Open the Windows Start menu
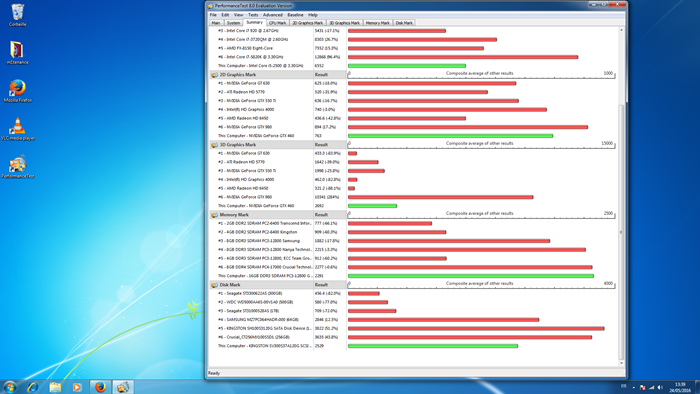This screenshot has height=394, width=700. pos(9,386)
